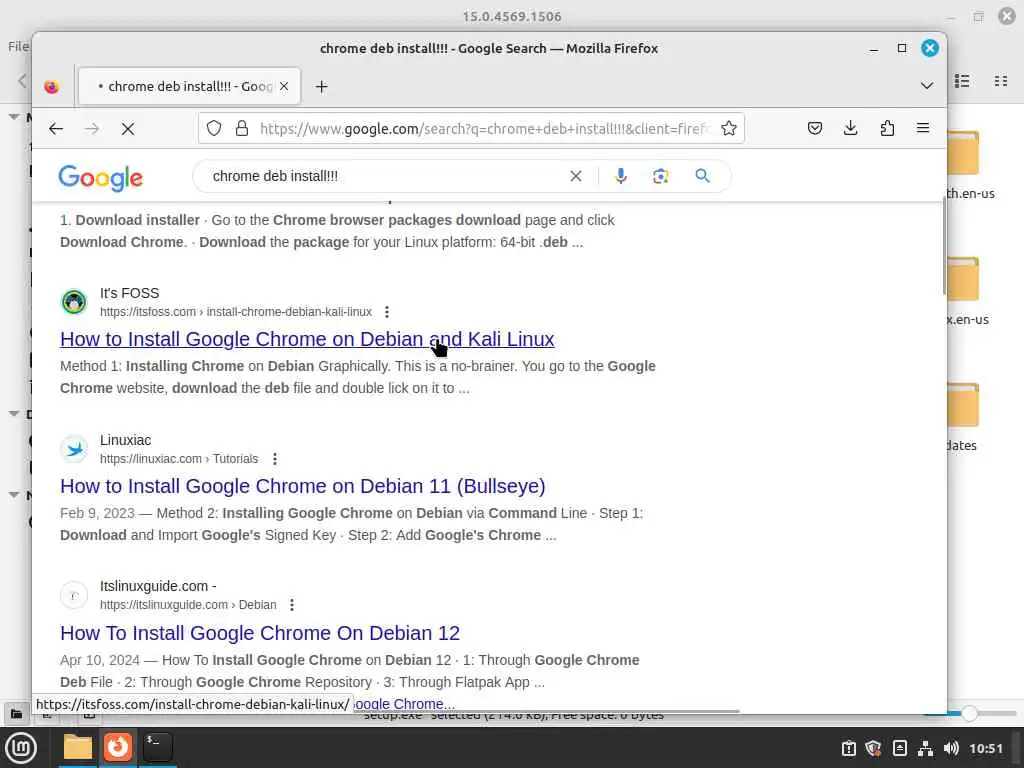This screenshot has height=768, width=1024.
Task: Click the Linuxiac site name
Action: tap(125, 440)
